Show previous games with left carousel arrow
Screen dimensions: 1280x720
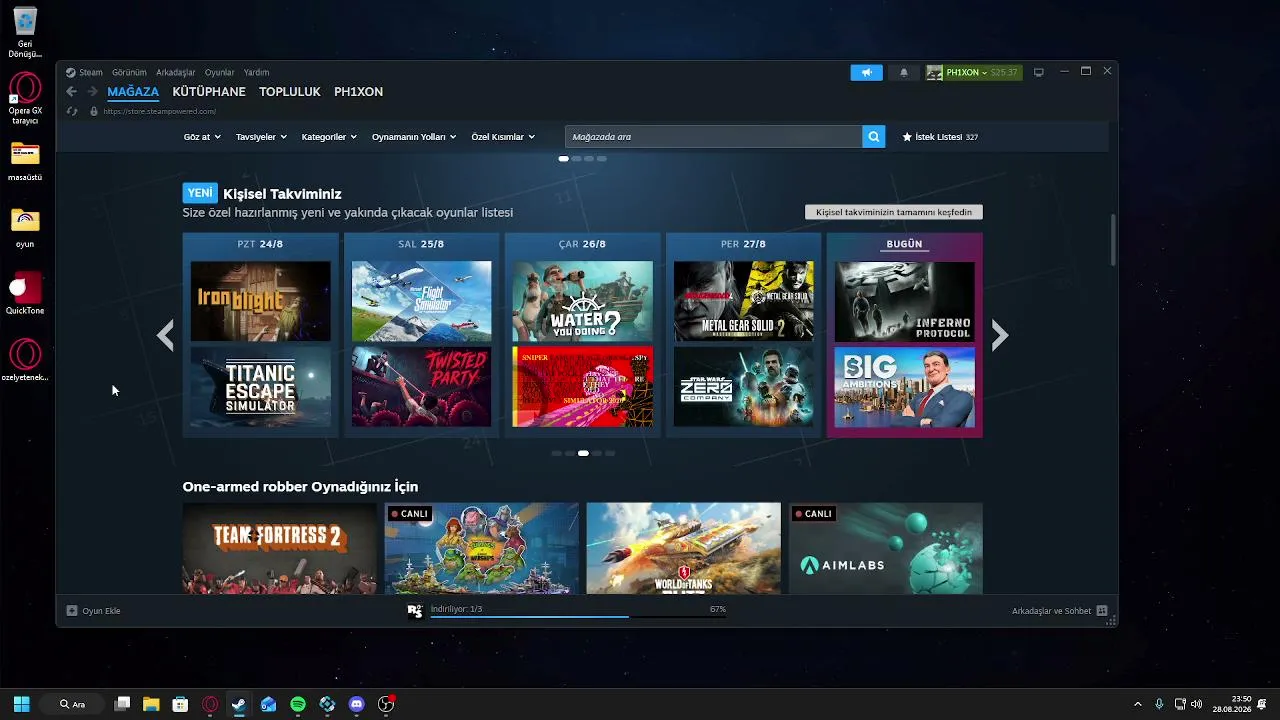(166, 335)
